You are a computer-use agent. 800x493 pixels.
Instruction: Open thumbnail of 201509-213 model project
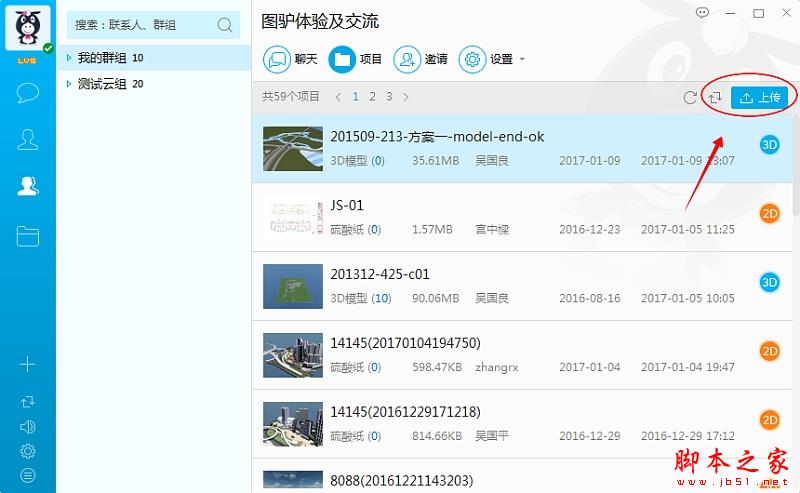click(x=293, y=149)
